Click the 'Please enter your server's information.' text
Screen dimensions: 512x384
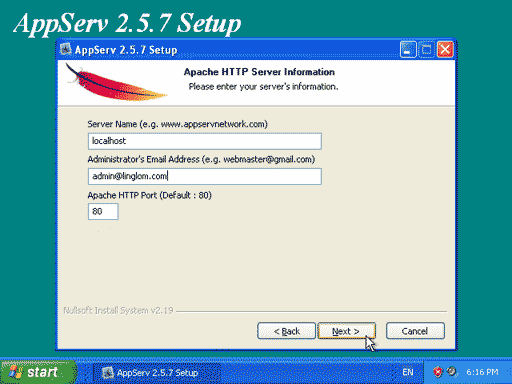pos(263,87)
